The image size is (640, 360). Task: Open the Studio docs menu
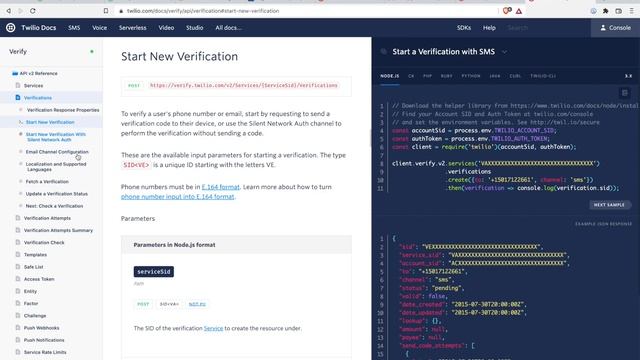pyautogui.click(x=195, y=28)
